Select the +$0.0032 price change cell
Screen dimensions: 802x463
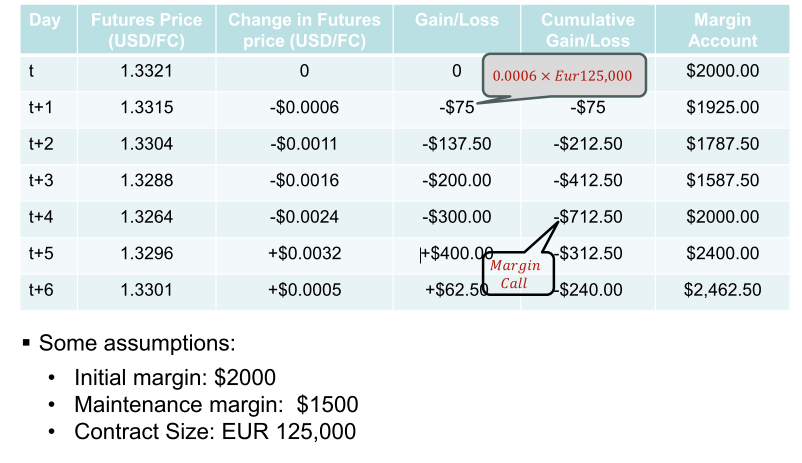click(x=304, y=254)
